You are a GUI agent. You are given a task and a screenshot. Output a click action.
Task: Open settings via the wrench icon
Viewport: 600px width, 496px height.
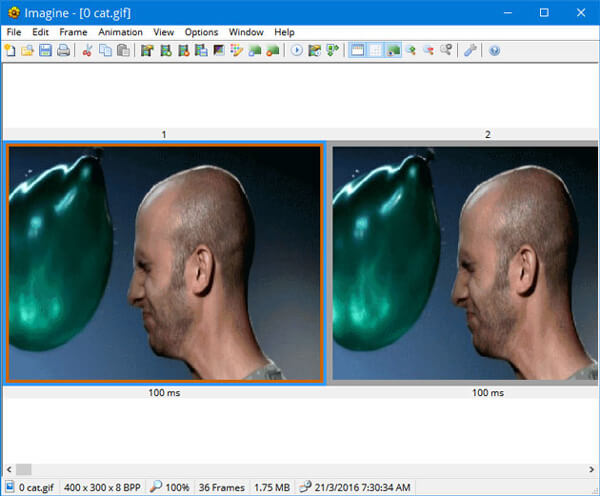point(470,50)
